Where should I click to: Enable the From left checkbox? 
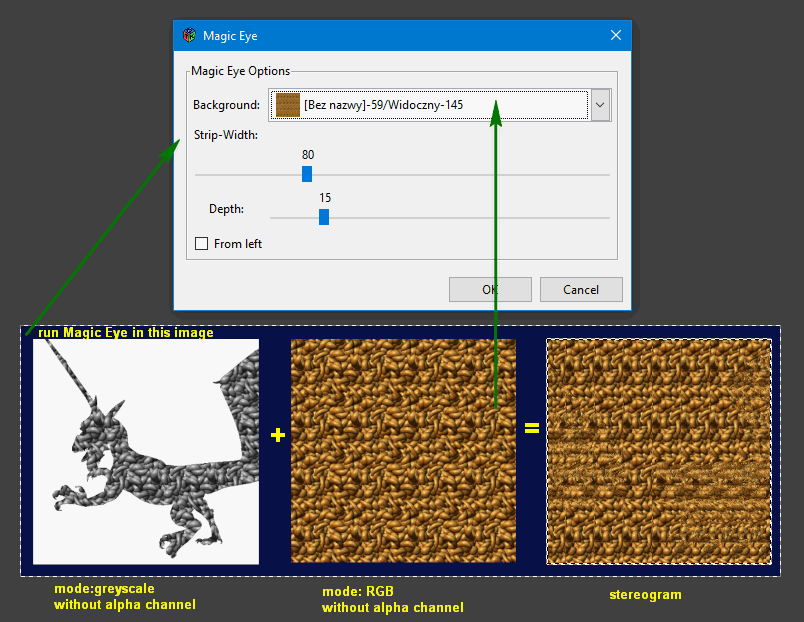tap(202, 244)
